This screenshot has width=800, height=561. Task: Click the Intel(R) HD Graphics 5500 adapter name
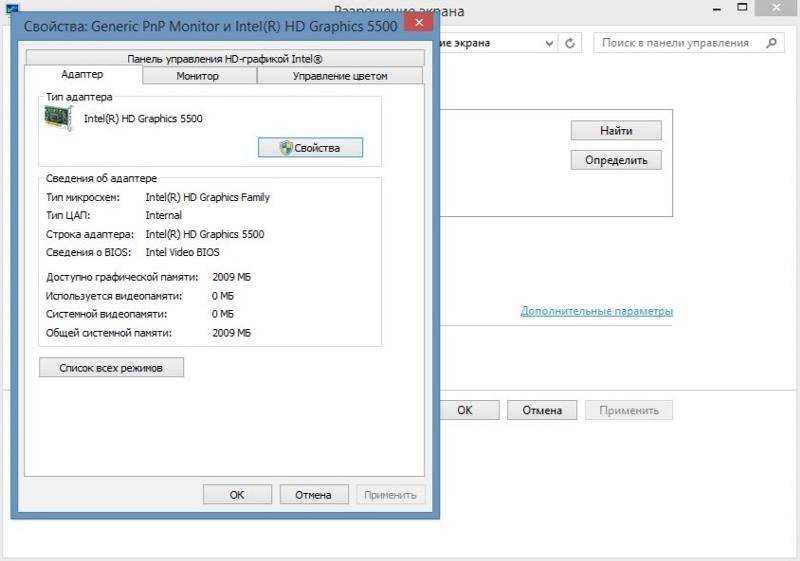pyautogui.click(x=143, y=119)
